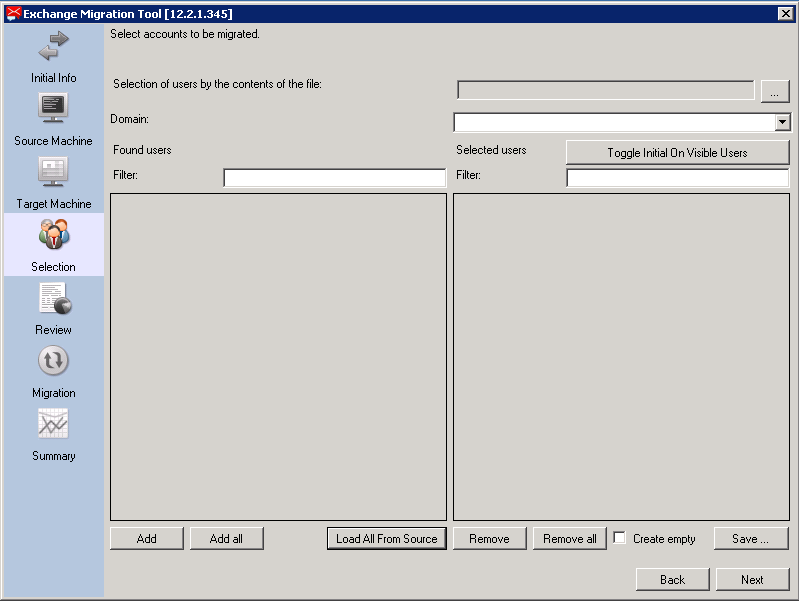Image resolution: width=799 pixels, height=601 pixels.
Task: Click the Review step label
Action: (x=54, y=330)
